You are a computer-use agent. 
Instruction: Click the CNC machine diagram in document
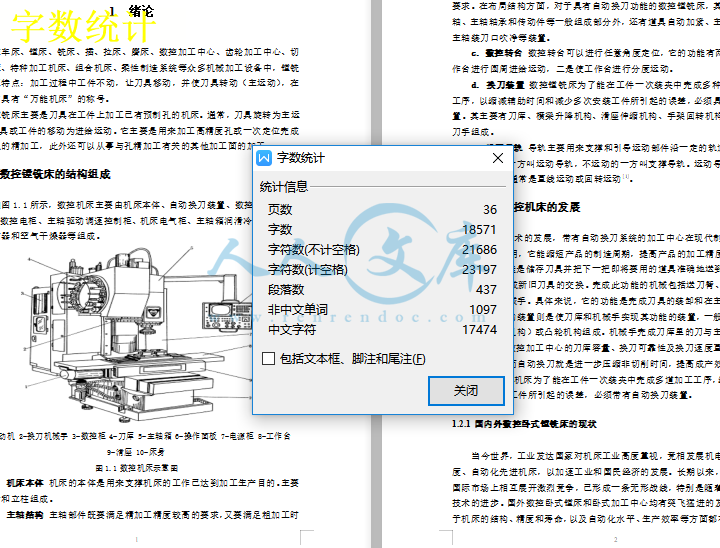[x=138, y=333]
